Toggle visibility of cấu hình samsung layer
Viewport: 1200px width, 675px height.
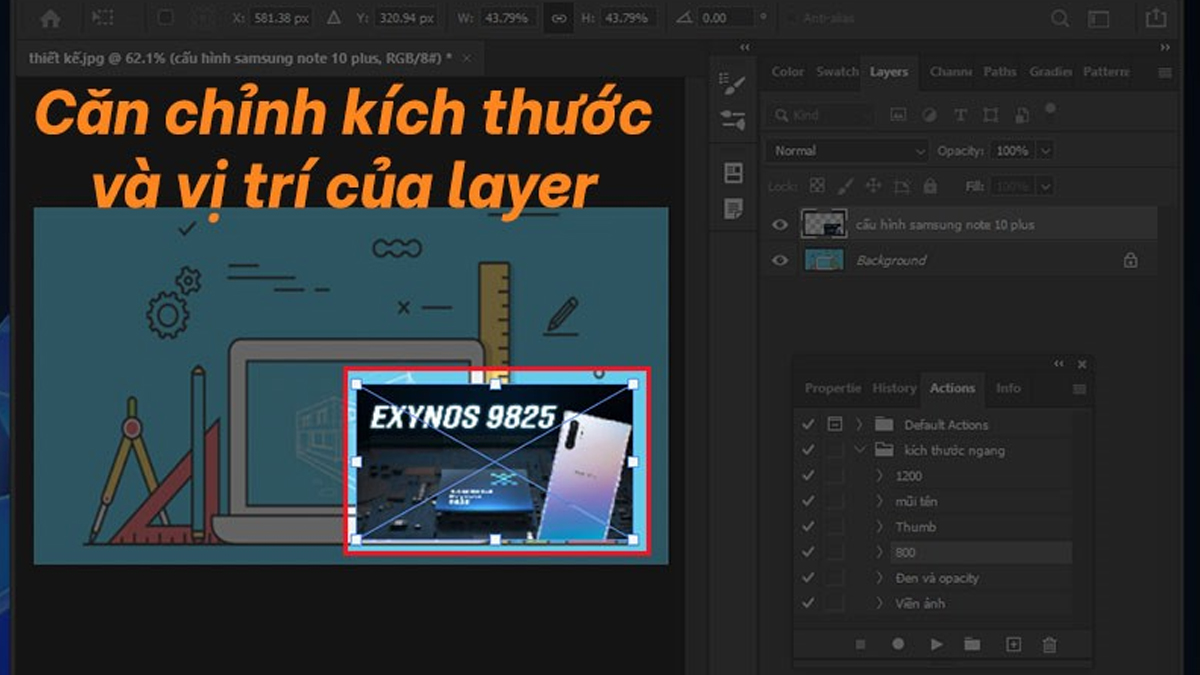780,224
